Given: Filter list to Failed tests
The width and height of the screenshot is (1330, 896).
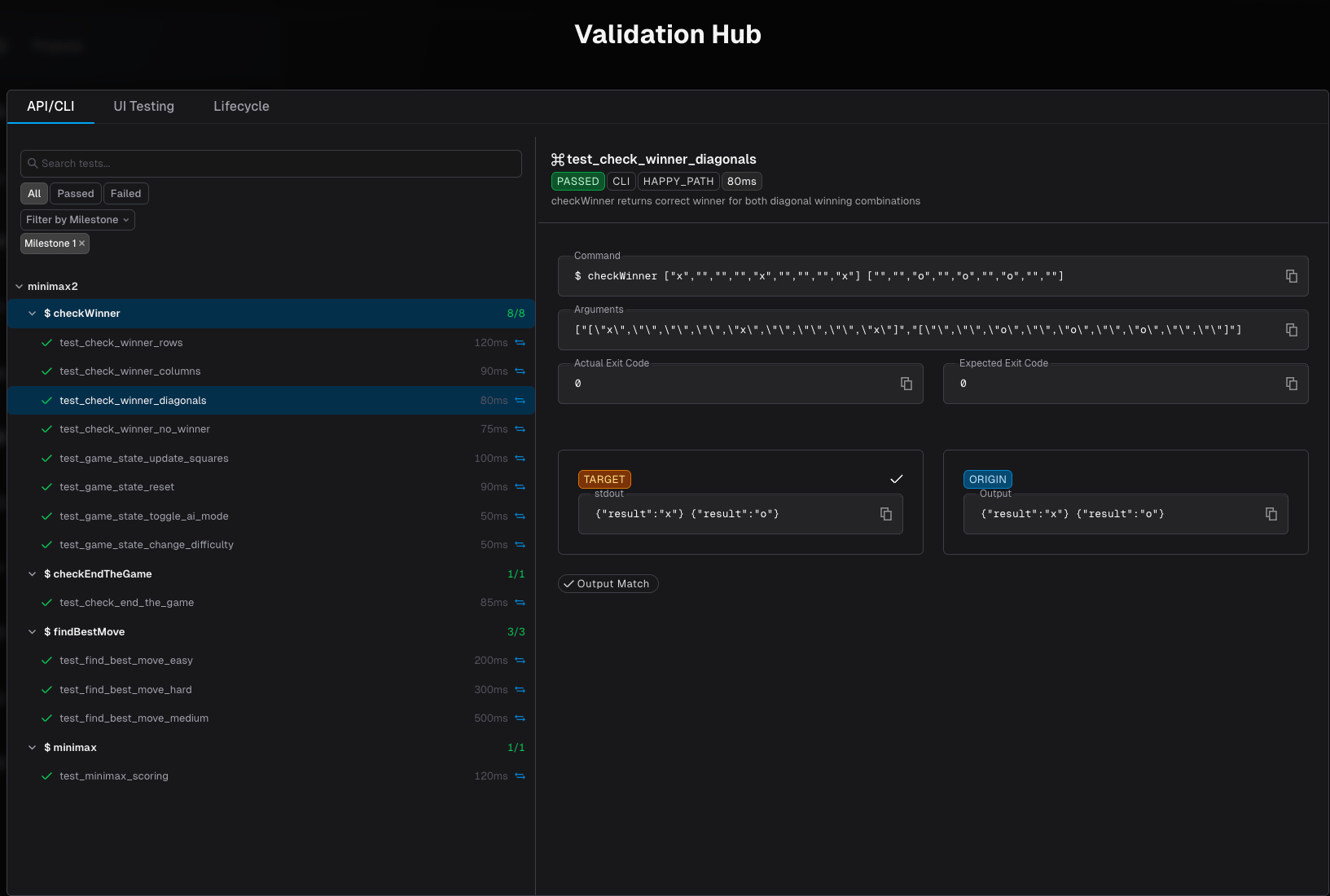Looking at the screenshot, I should click(126, 194).
